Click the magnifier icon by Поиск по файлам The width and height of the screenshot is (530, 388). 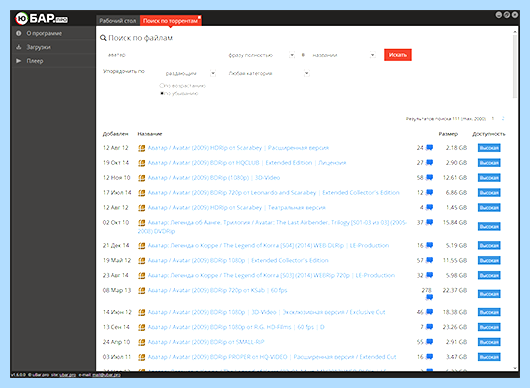[103, 38]
